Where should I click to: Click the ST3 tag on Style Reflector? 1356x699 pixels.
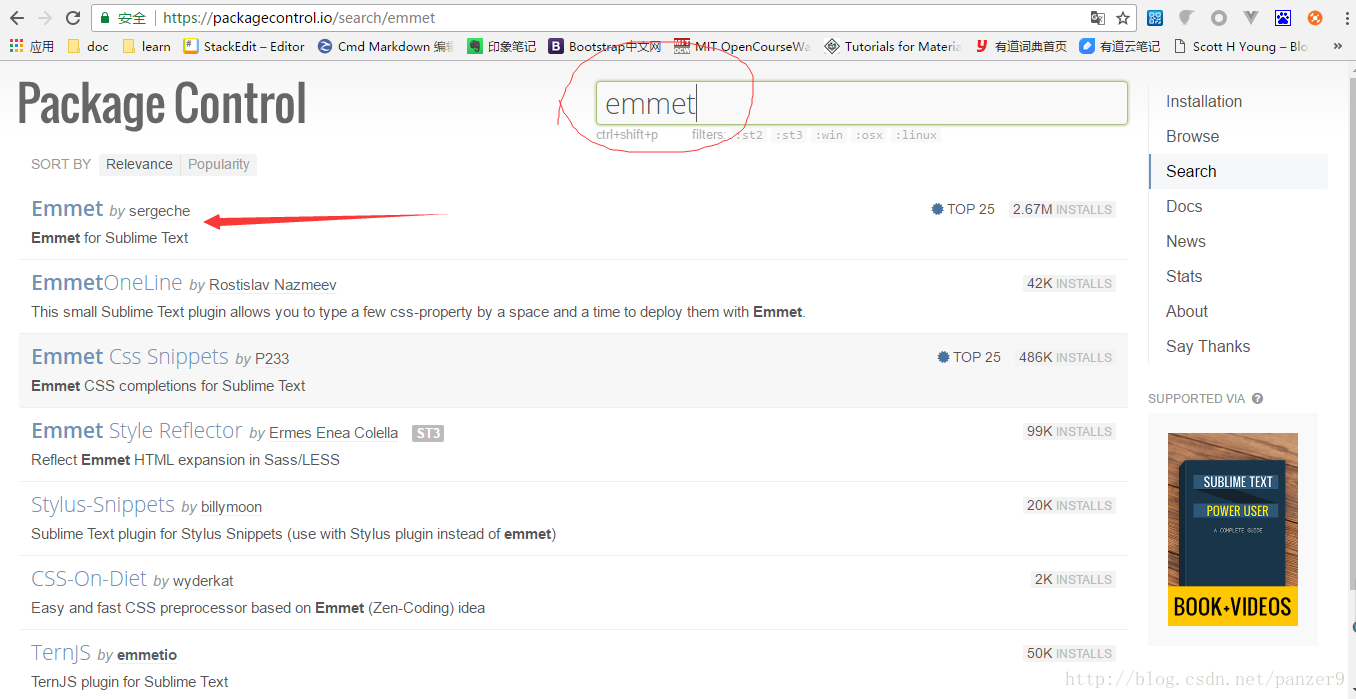click(x=428, y=433)
